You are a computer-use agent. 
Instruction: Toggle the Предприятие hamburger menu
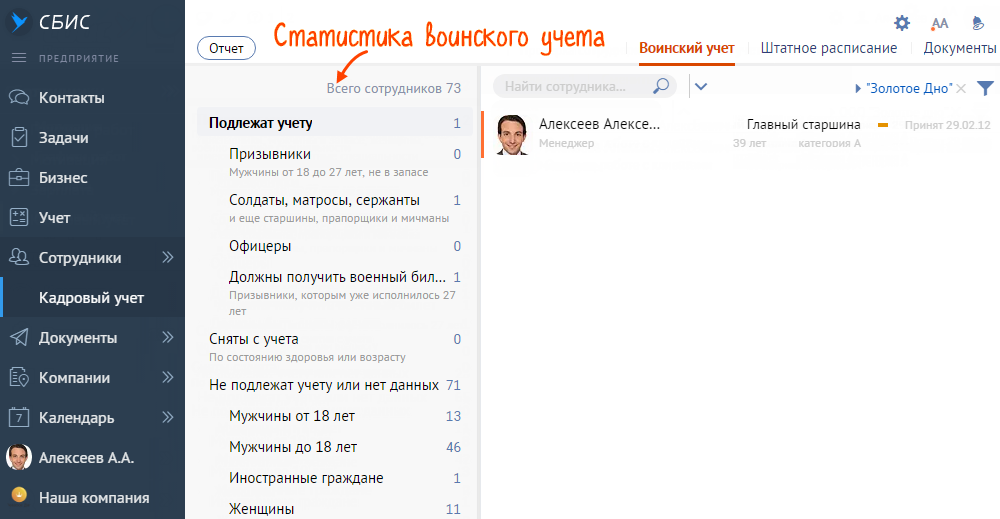tap(19, 58)
